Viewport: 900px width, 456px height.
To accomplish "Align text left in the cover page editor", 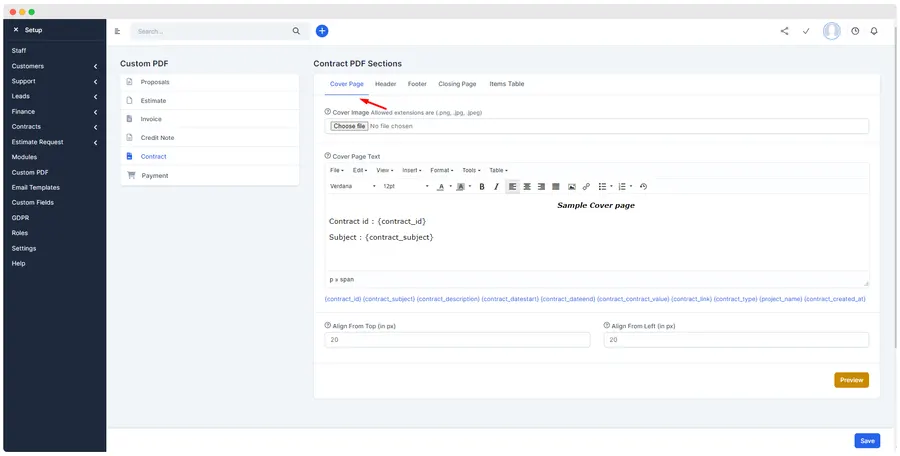I will [x=513, y=187].
